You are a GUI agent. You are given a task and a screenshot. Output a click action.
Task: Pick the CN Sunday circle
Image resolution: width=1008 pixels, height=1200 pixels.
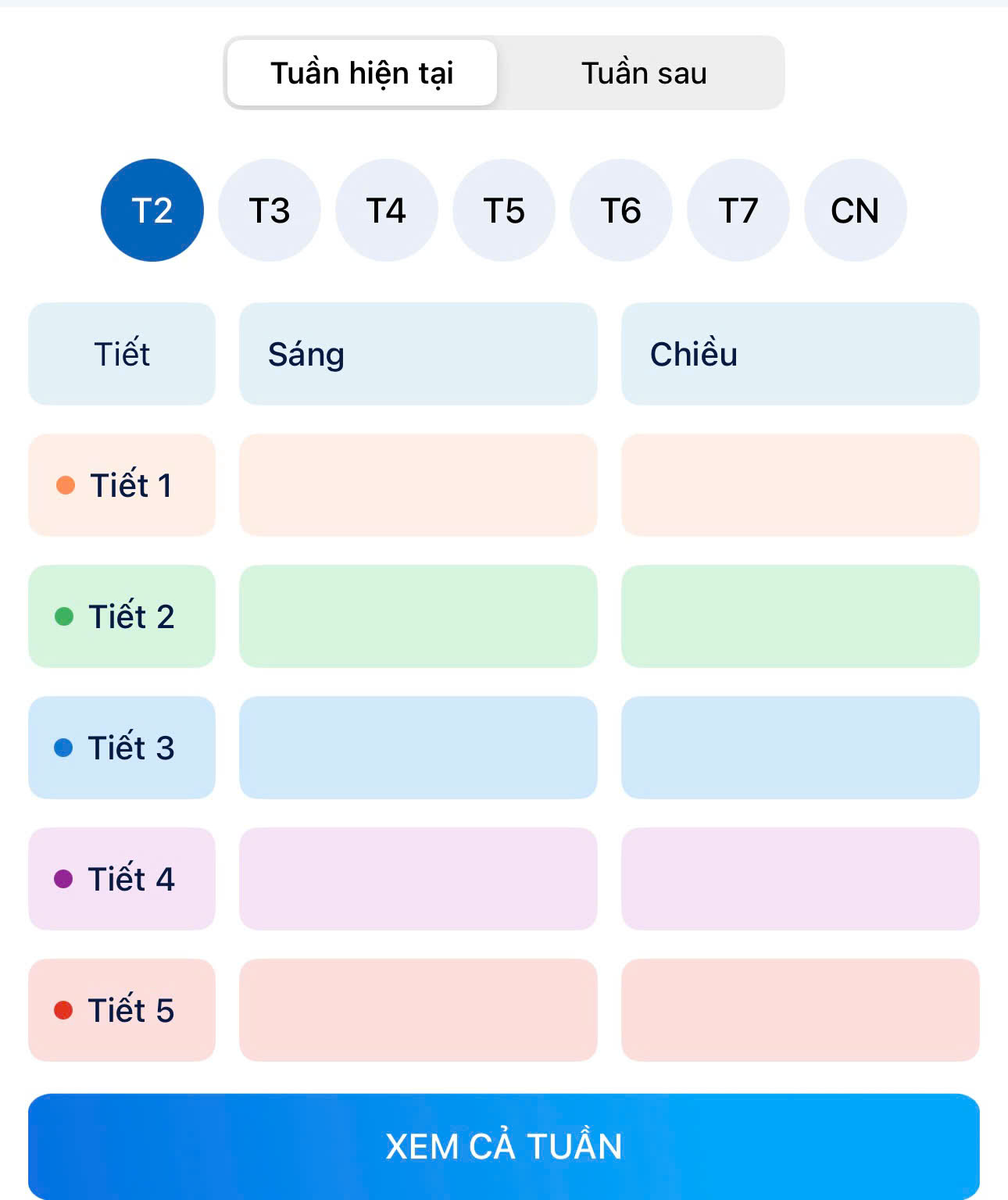tap(856, 210)
